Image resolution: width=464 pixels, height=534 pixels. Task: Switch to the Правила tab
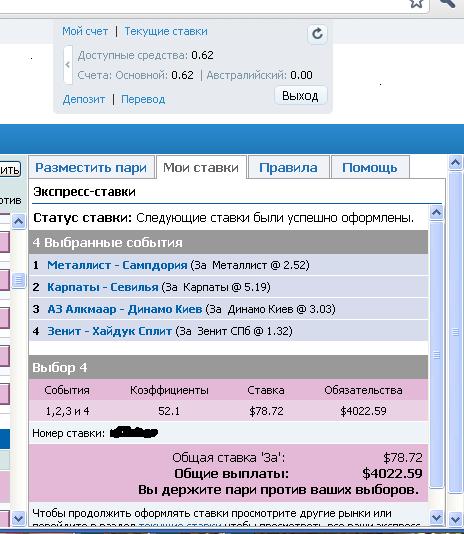tap(288, 168)
